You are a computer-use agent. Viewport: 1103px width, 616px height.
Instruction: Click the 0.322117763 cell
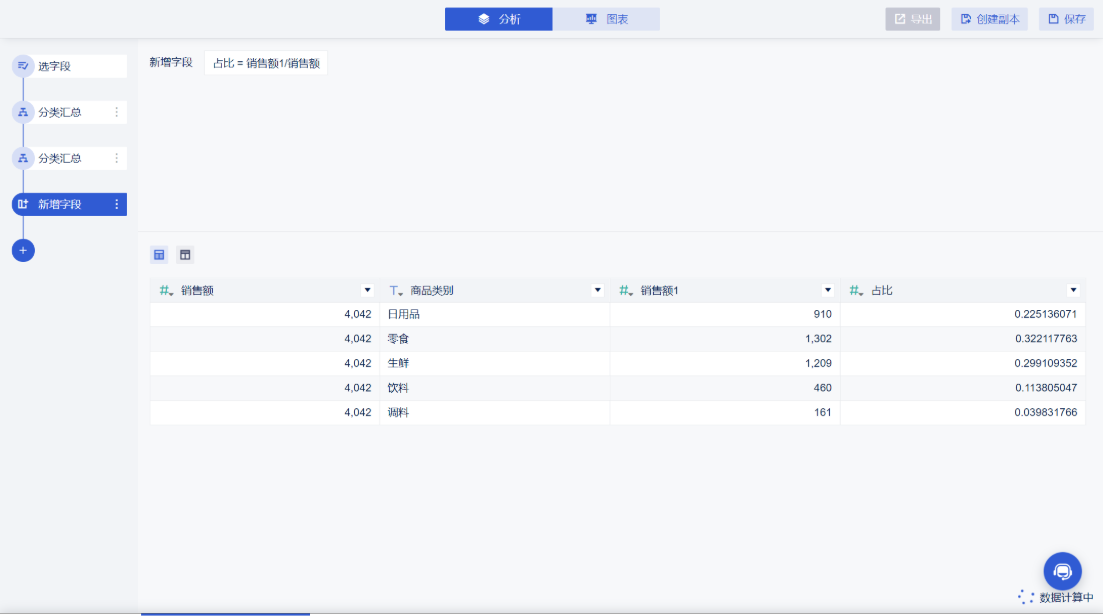pos(963,339)
